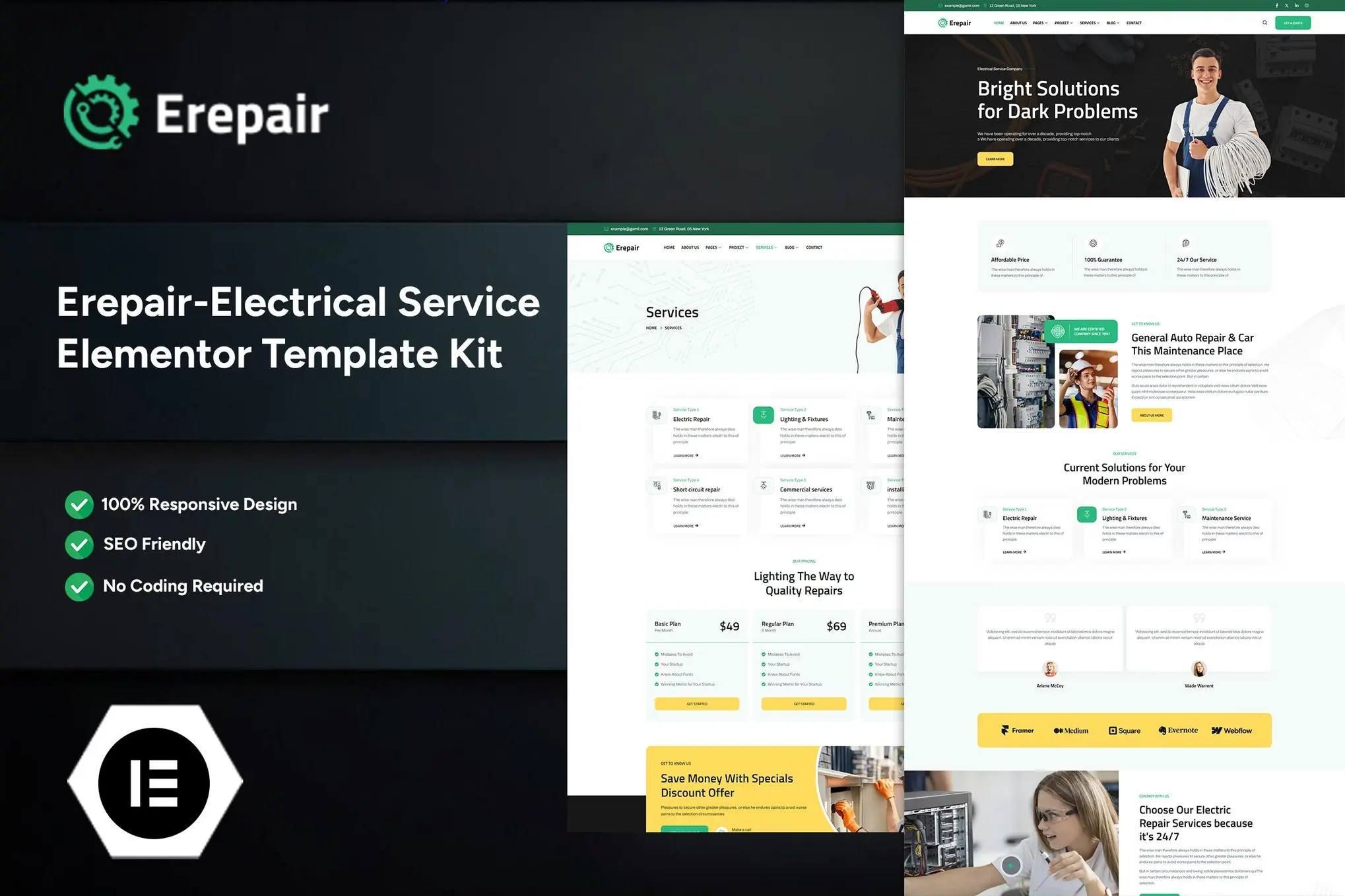
Task: Click the X (Twitter) icon in the top bar
Action: click(1286, 5)
